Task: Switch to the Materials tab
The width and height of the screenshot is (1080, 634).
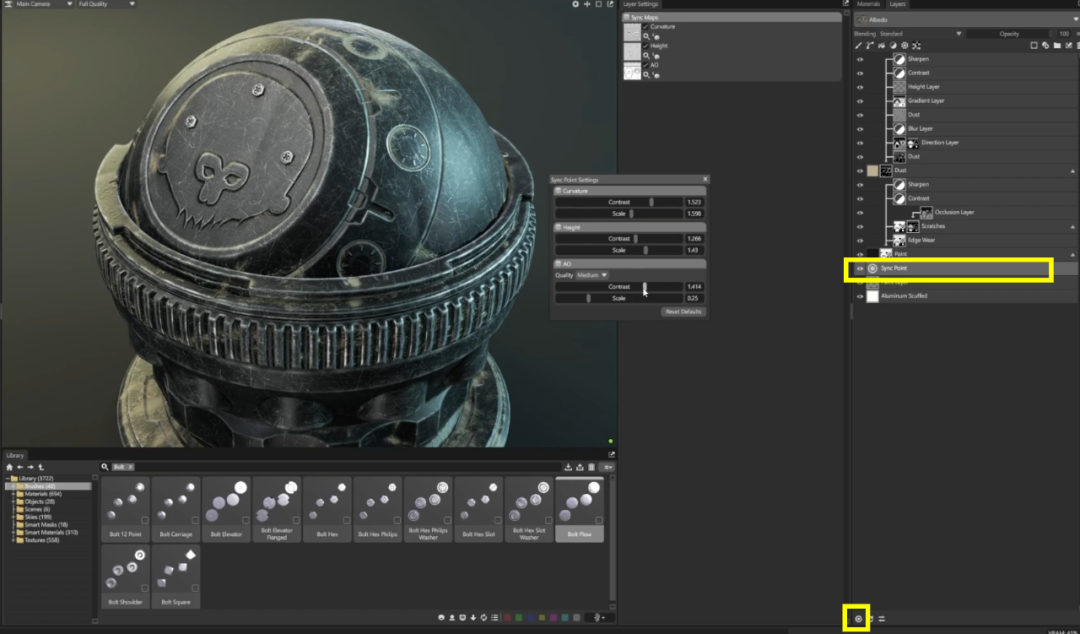Action: [x=869, y=4]
